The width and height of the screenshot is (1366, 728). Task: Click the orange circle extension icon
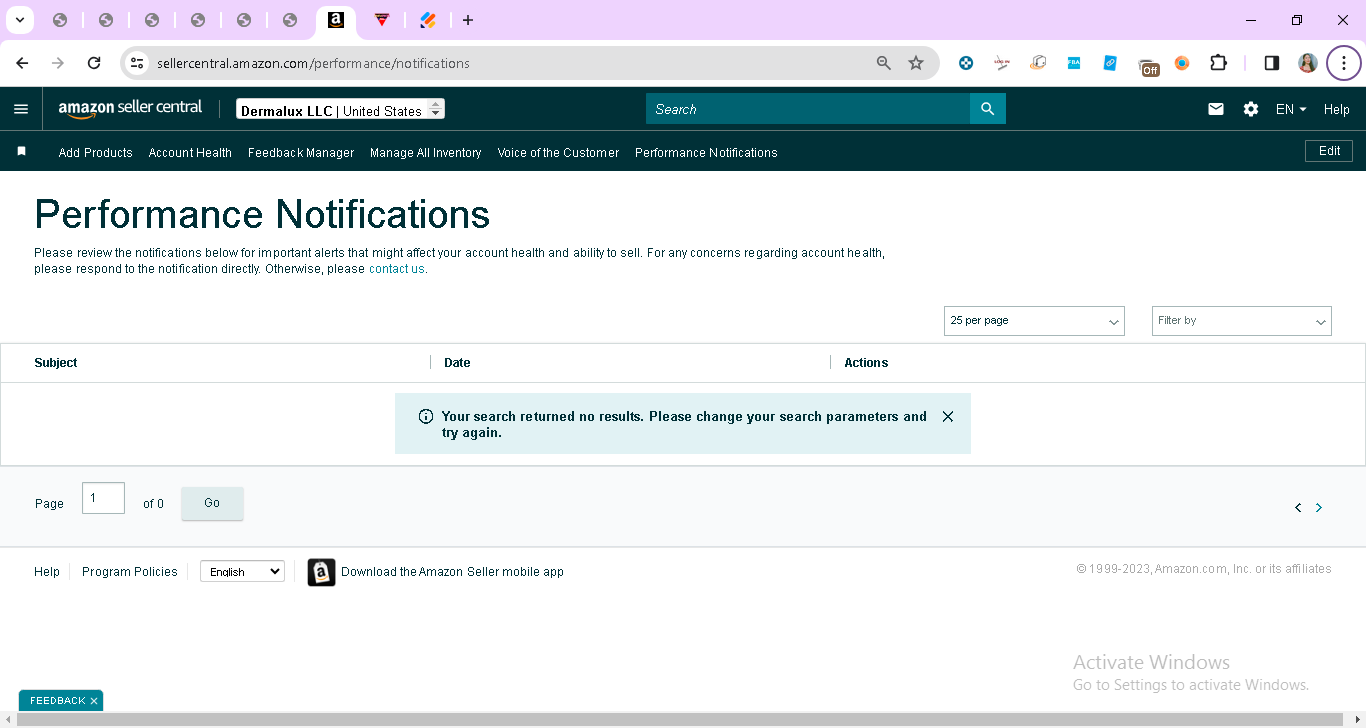point(1182,63)
